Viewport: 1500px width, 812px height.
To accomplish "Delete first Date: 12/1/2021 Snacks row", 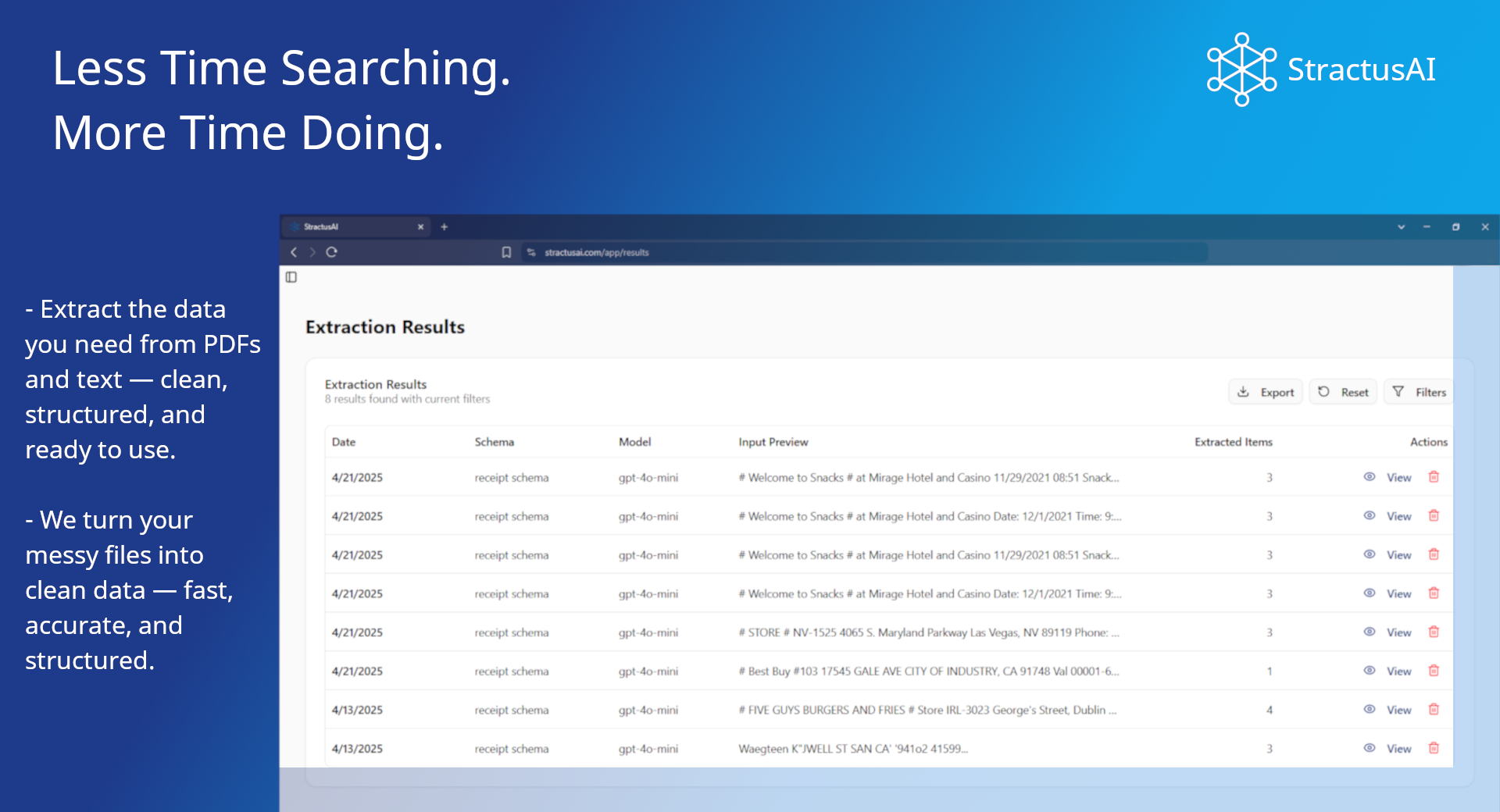I will click(x=1434, y=516).
